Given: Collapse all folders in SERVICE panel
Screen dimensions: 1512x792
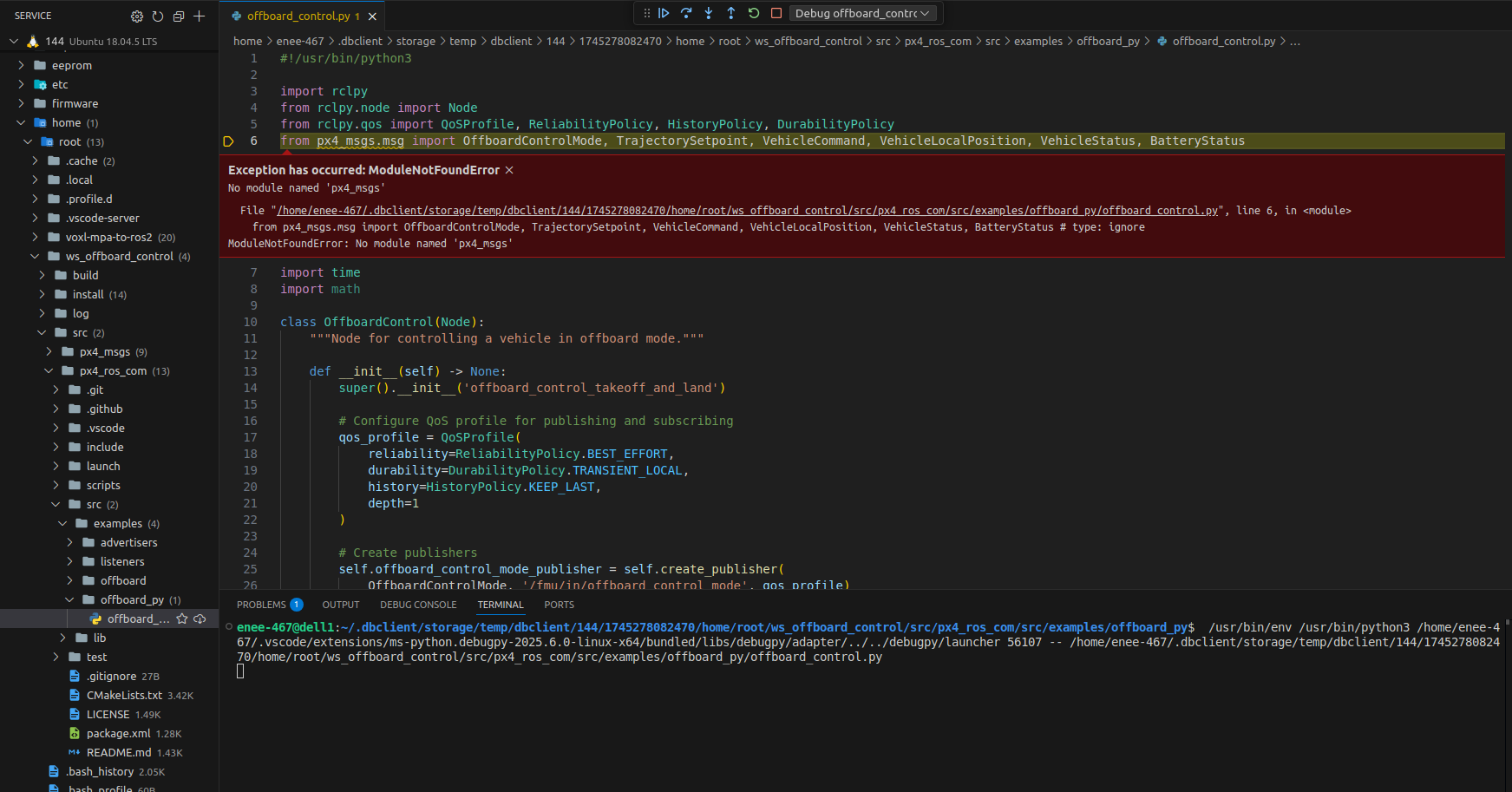Looking at the screenshot, I should click(x=179, y=16).
